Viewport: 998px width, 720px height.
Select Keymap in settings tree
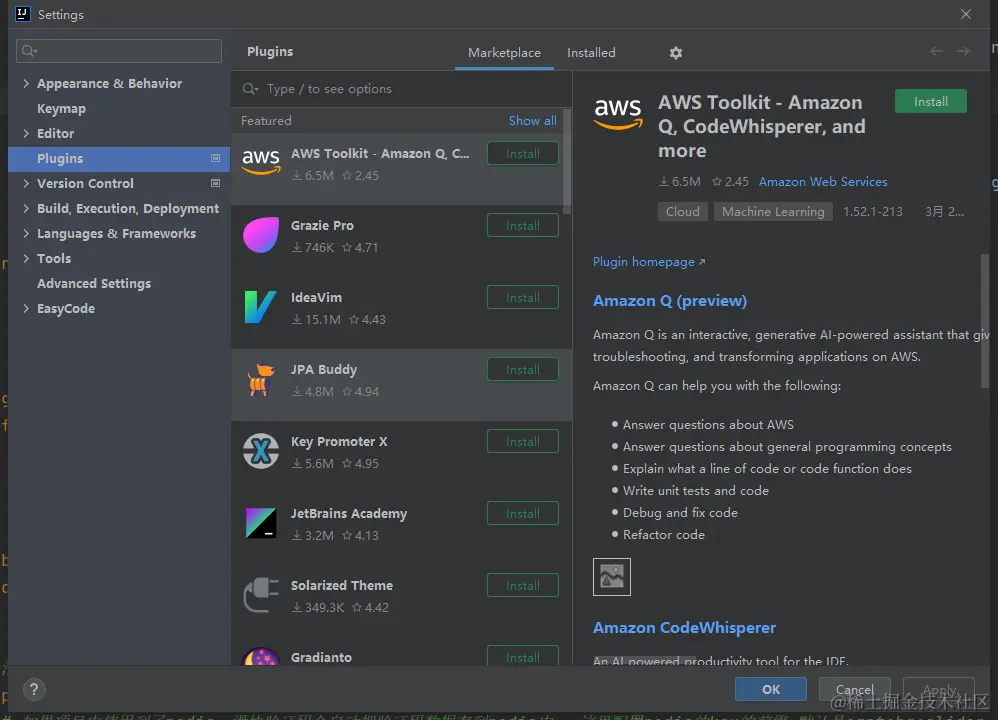(61, 109)
